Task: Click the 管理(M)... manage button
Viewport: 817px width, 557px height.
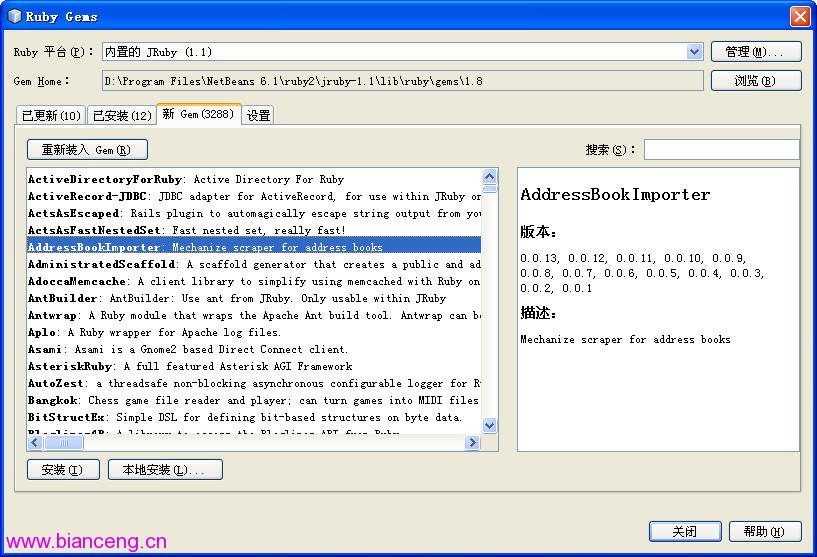Action: click(756, 52)
